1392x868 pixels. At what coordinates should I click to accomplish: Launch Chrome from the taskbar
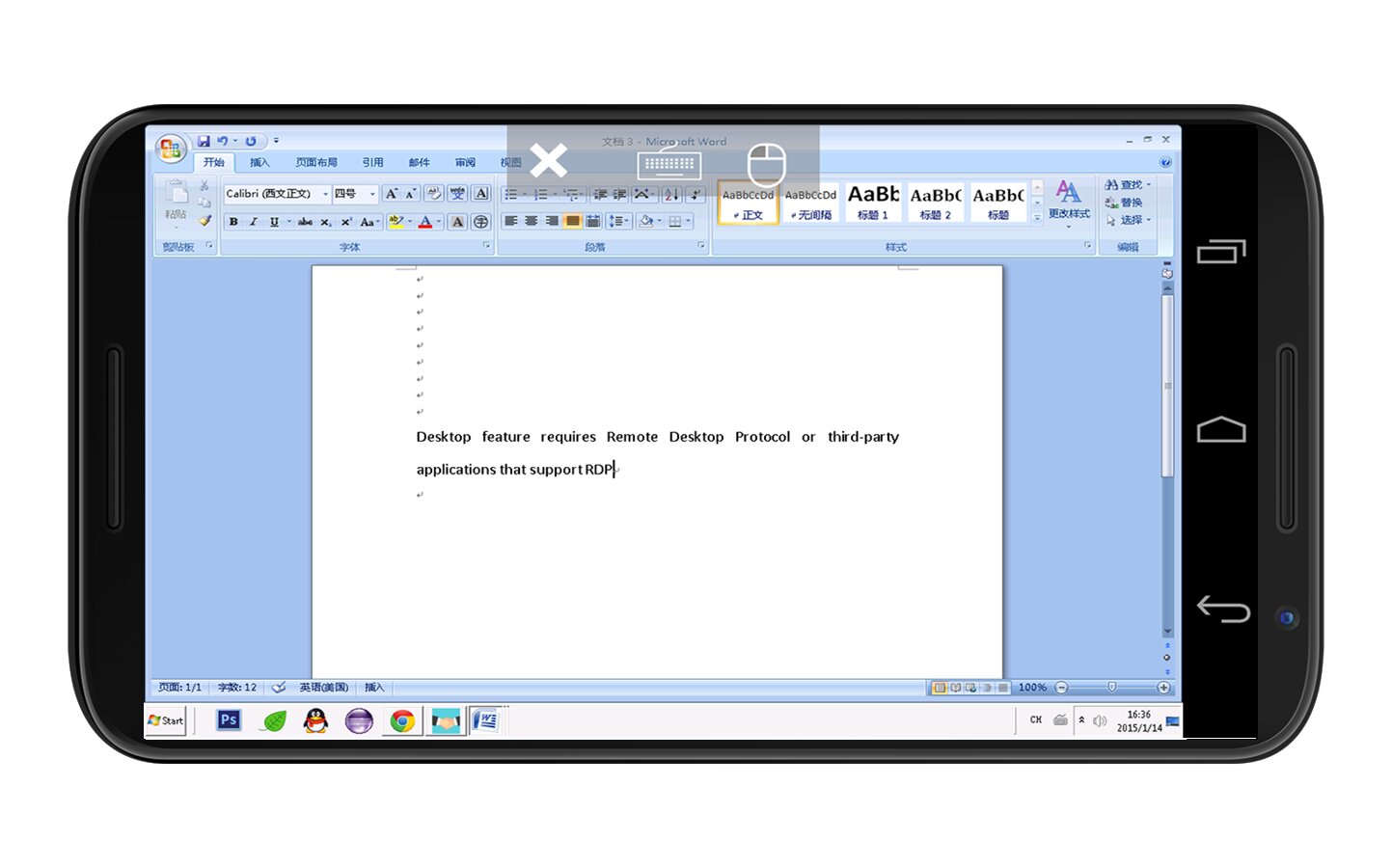click(402, 720)
